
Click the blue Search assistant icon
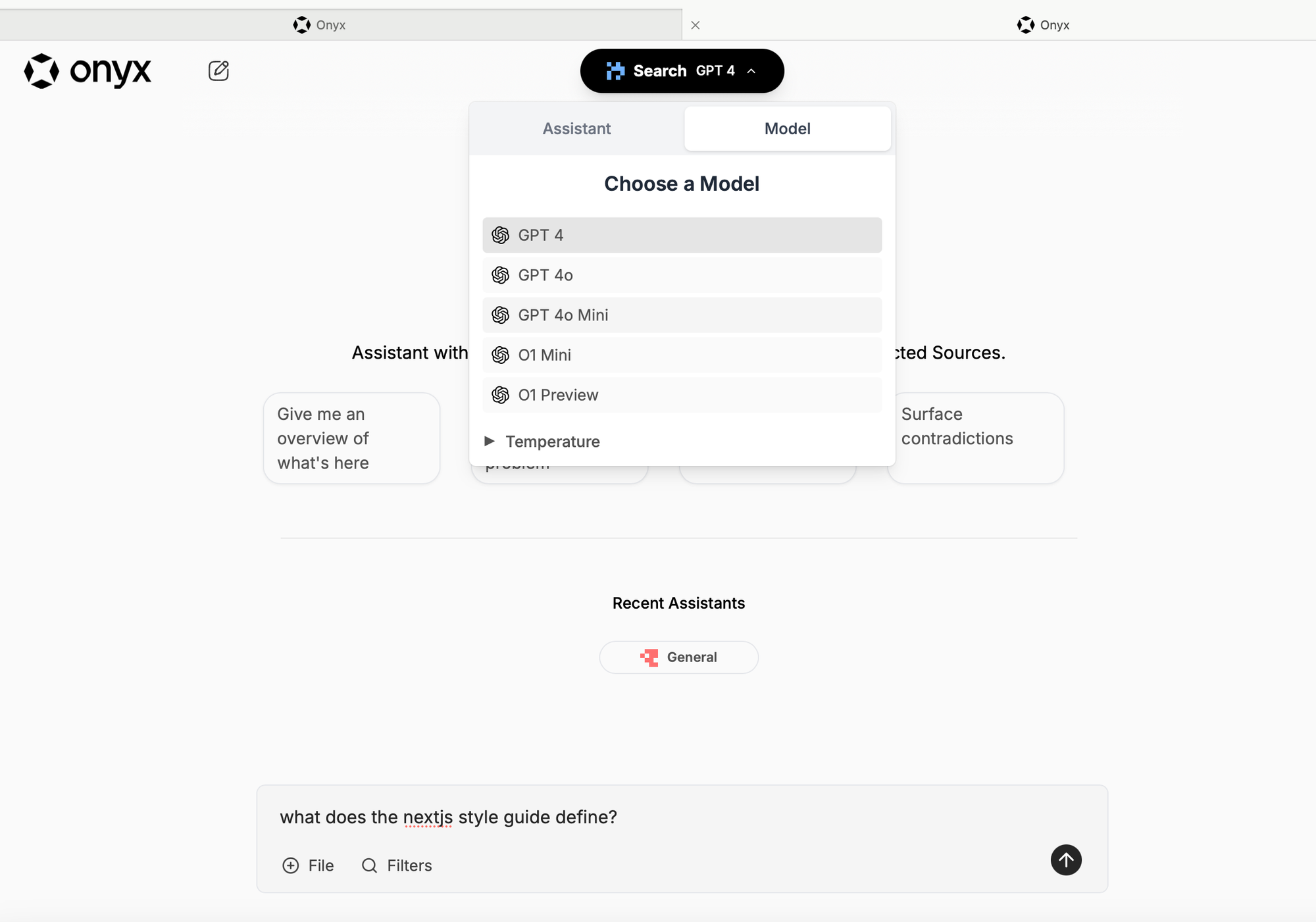pos(615,70)
